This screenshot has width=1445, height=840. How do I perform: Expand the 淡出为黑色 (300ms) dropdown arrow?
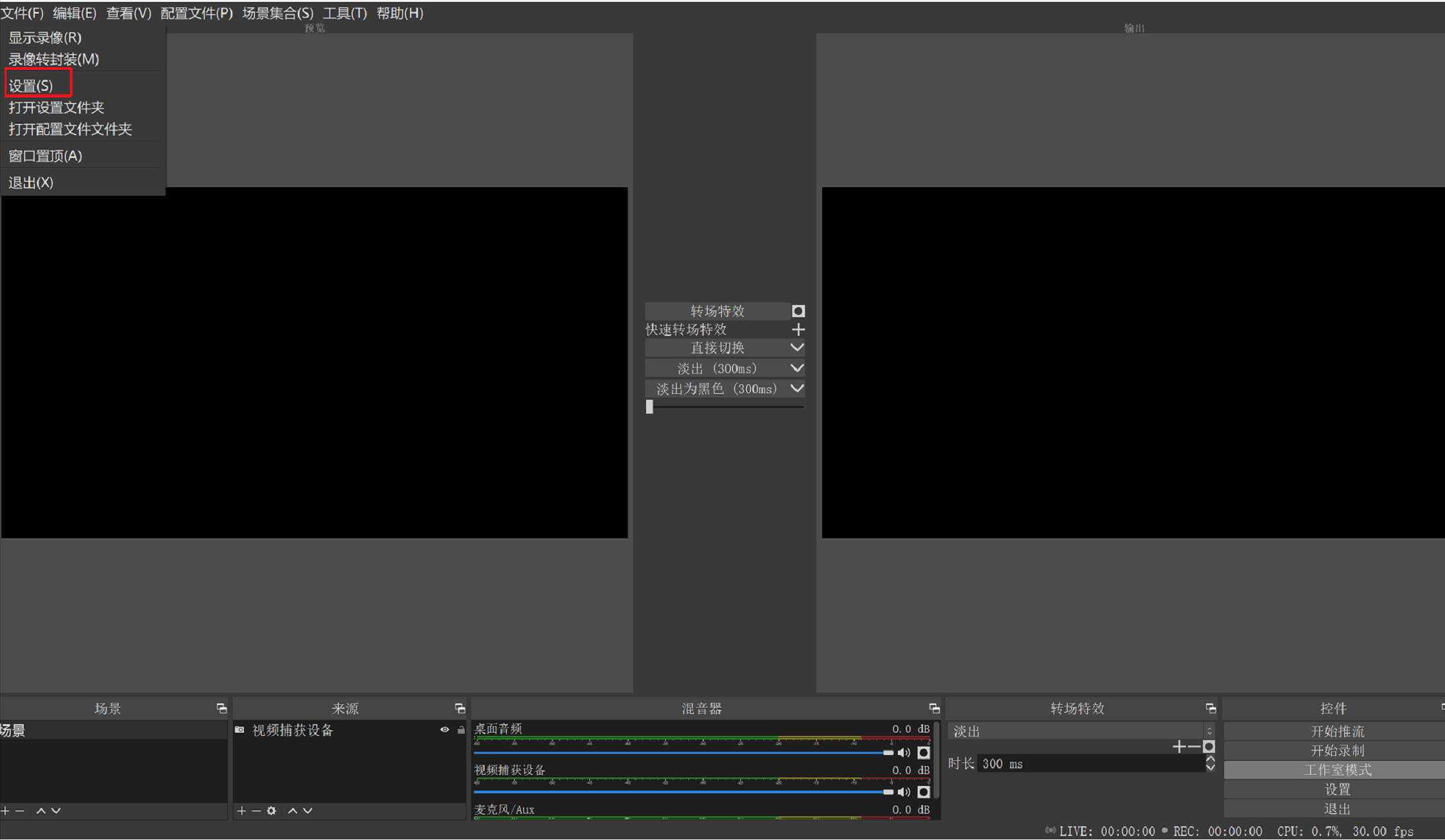pos(797,389)
